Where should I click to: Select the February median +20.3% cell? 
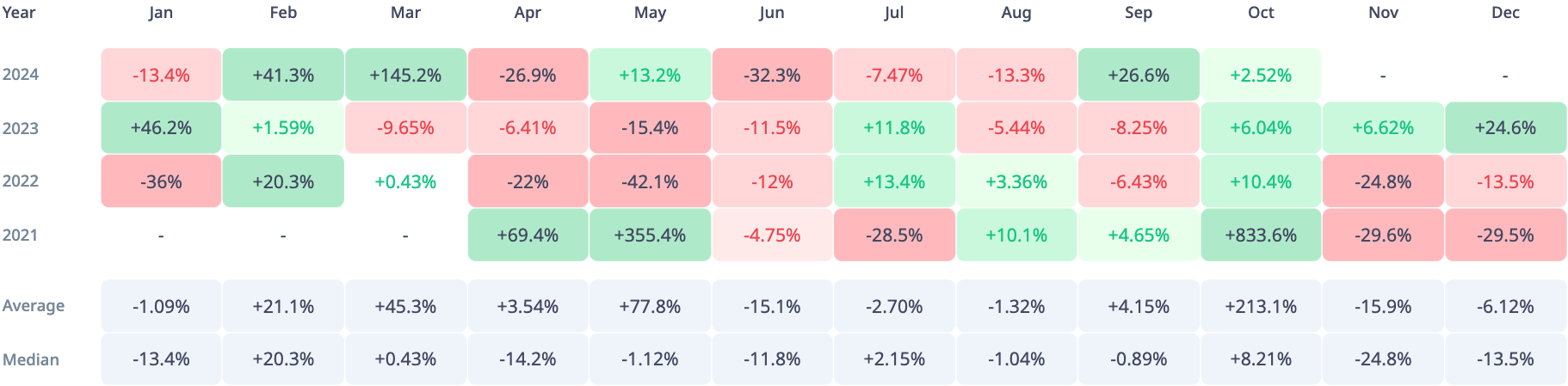283,359
